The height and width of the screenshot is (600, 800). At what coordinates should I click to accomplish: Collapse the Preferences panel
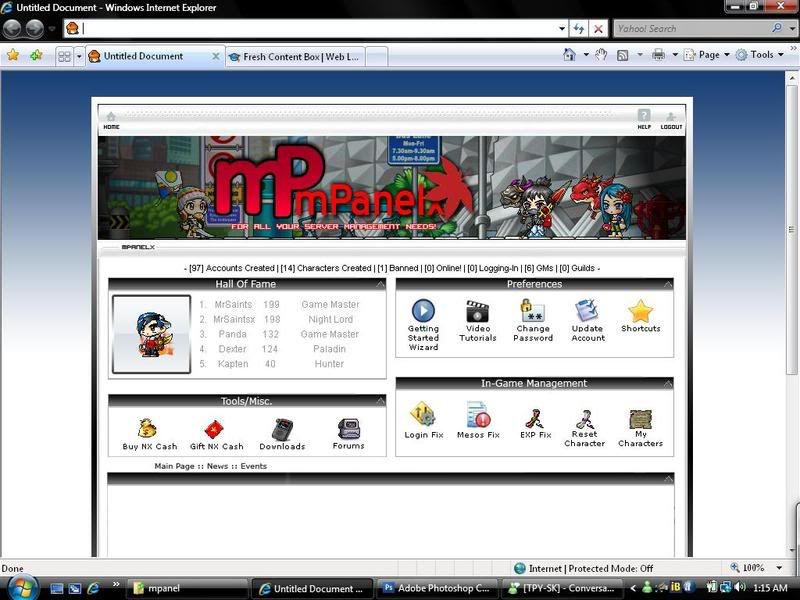(668, 284)
